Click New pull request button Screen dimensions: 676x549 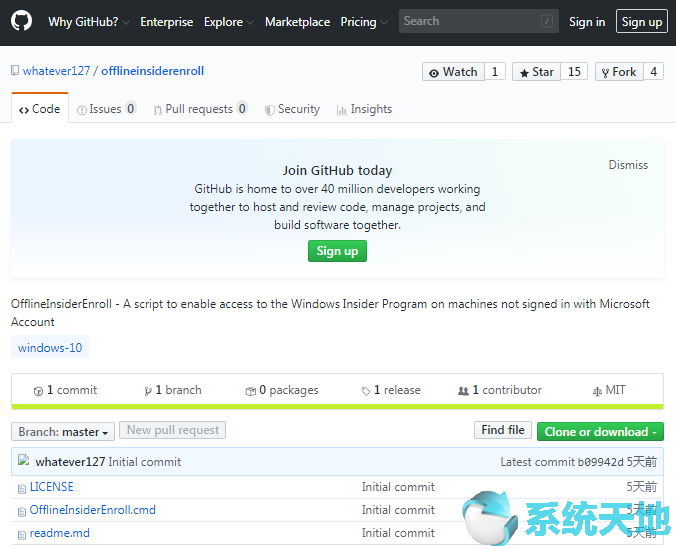172,430
